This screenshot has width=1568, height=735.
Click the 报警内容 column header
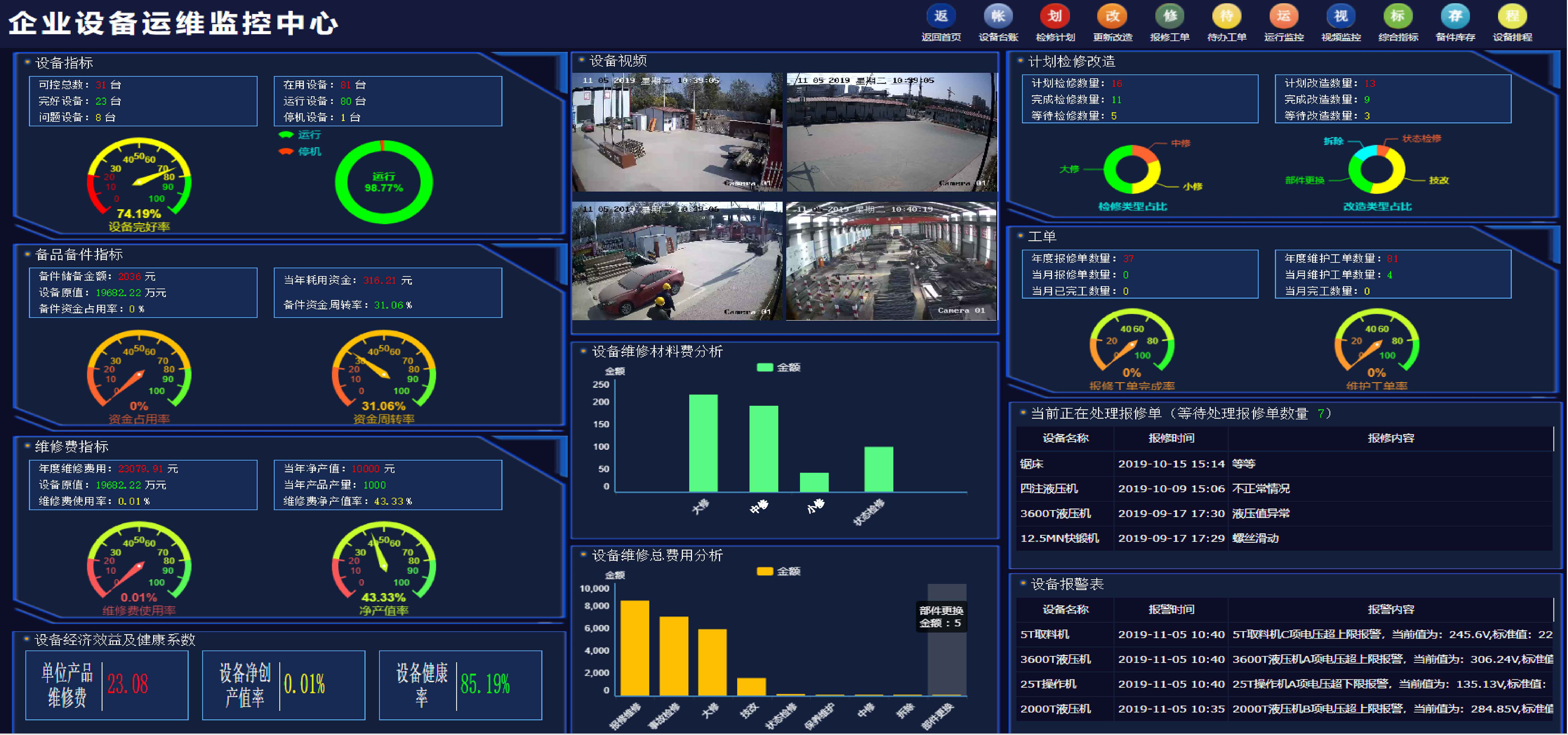(x=1391, y=610)
